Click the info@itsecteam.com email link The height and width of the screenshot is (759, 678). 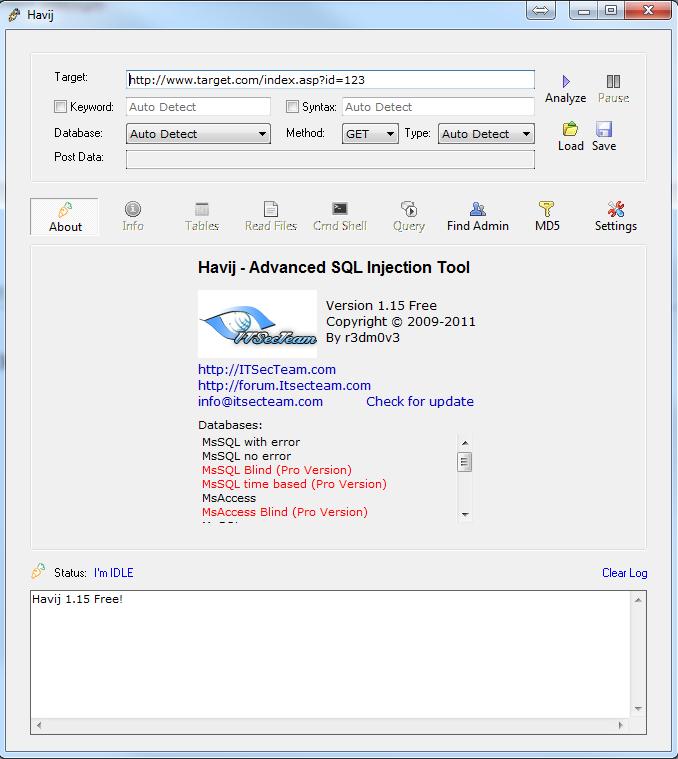pos(260,401)
